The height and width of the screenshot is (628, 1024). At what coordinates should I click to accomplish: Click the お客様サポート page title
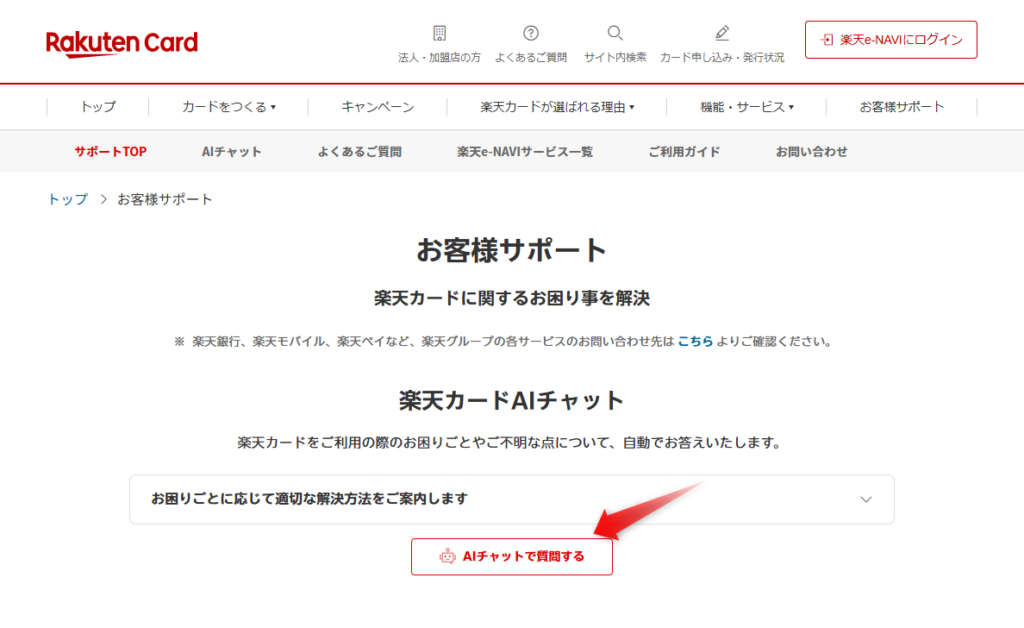(x=511, y=250)
